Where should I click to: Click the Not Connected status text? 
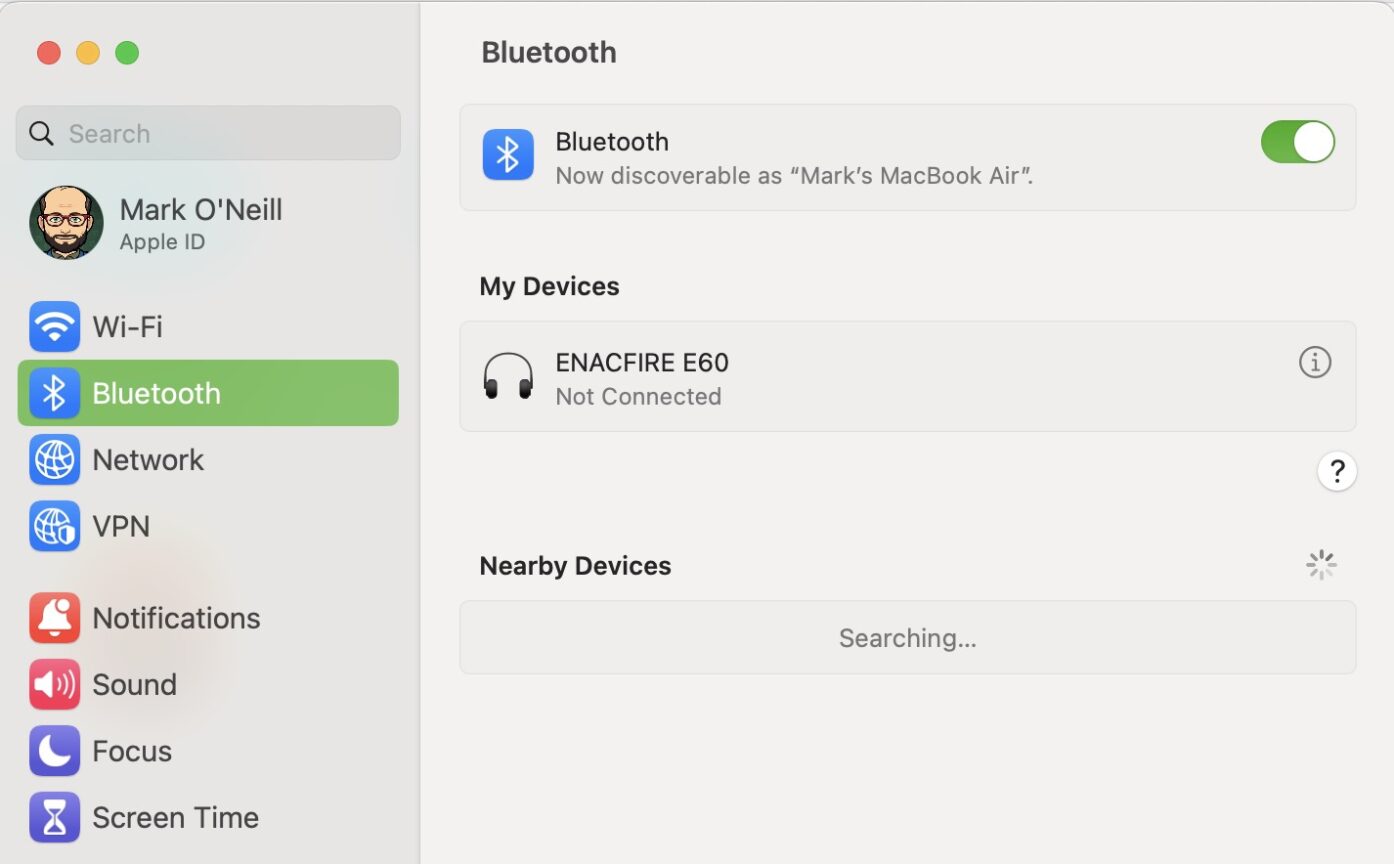[x=638, y=396]
